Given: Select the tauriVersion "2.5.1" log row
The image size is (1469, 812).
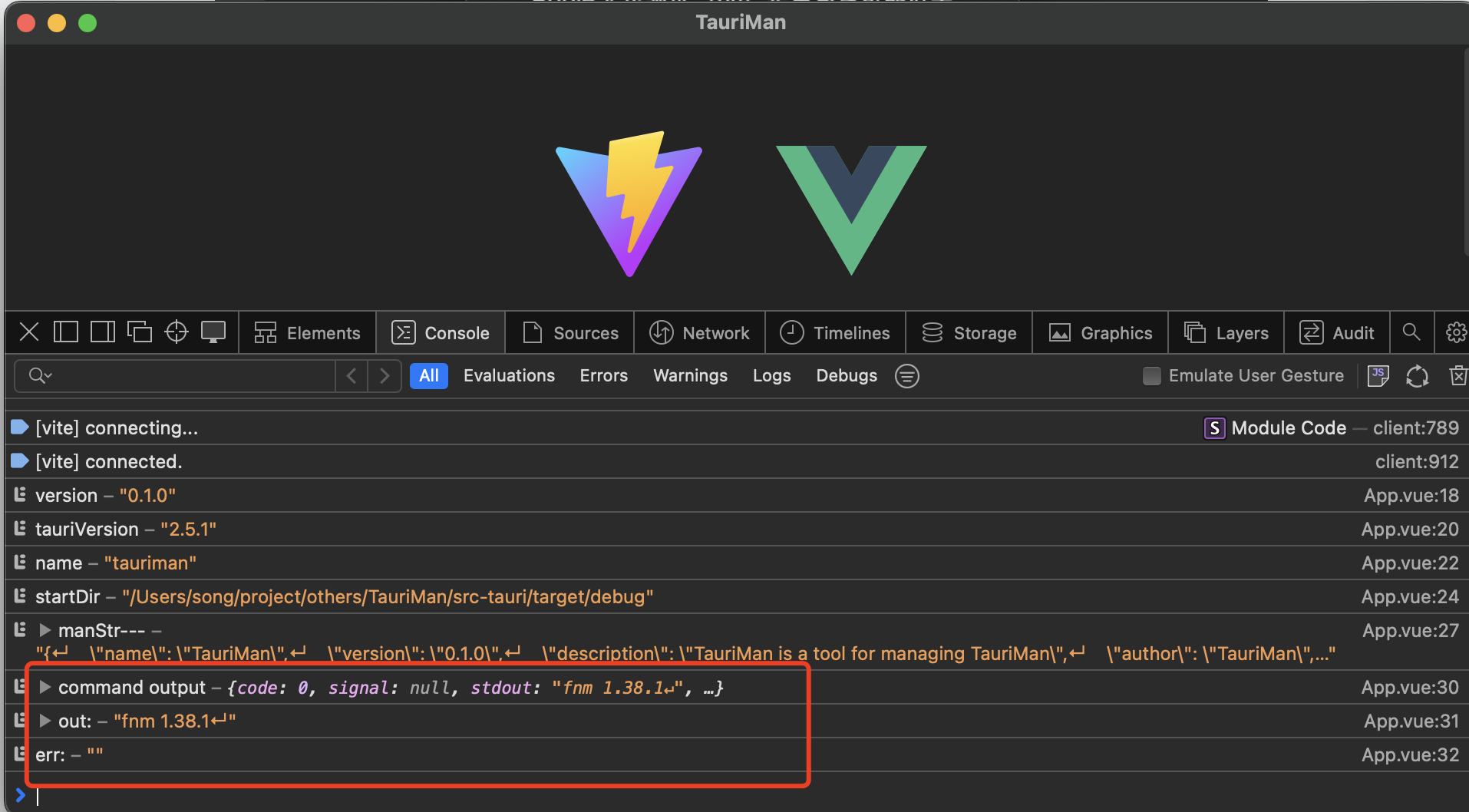Looking at the screenshot, I should [x=737, y=529].
